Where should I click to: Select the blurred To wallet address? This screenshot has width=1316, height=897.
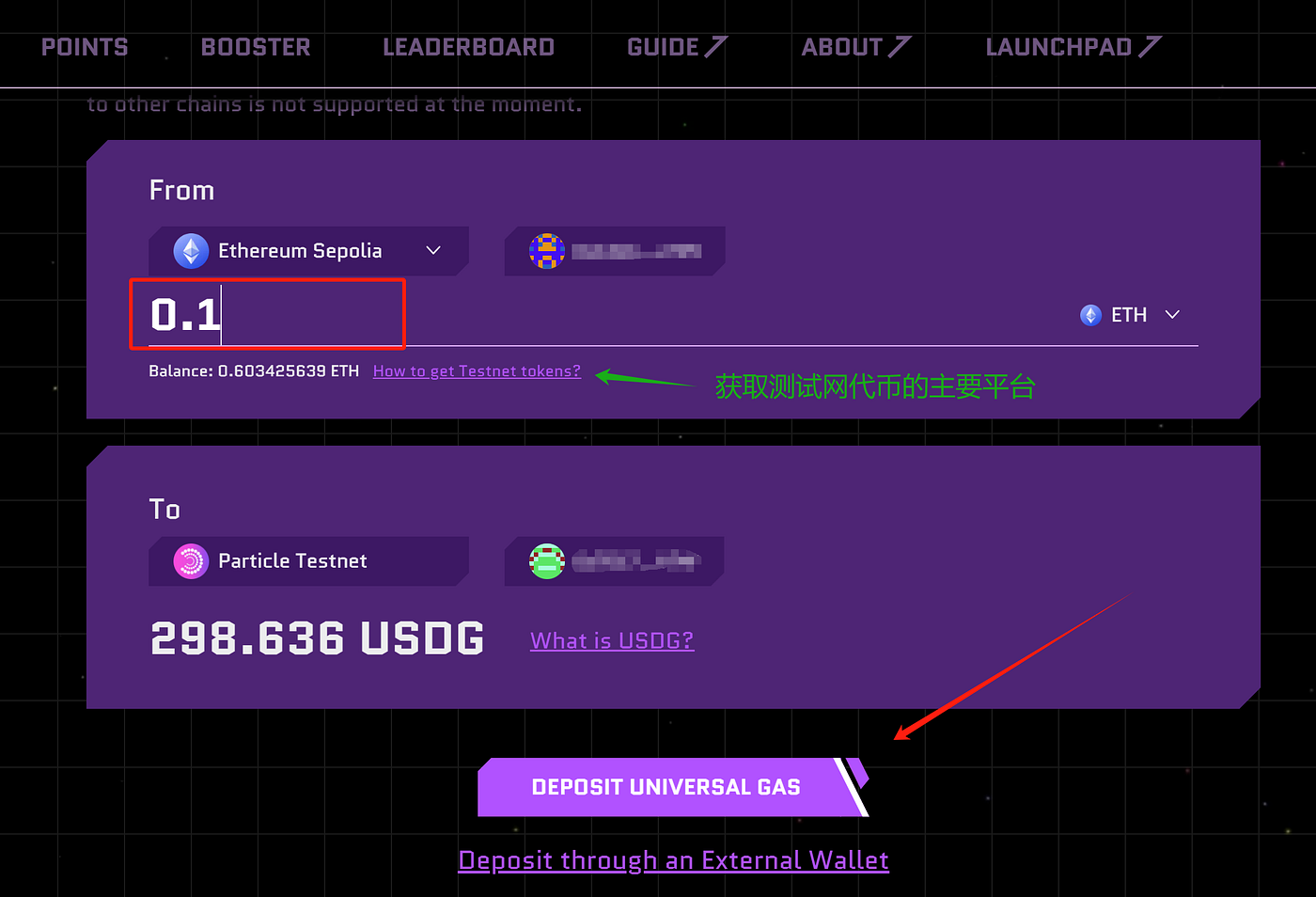(x=636, y=561)
